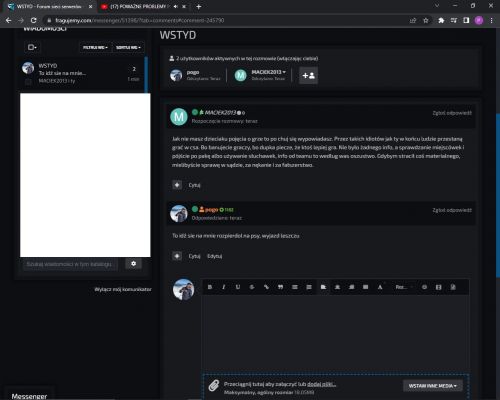The image size is (500, 400).
Task: Open MACIEK2013's profile from message author name
Action: pos(220,113)
